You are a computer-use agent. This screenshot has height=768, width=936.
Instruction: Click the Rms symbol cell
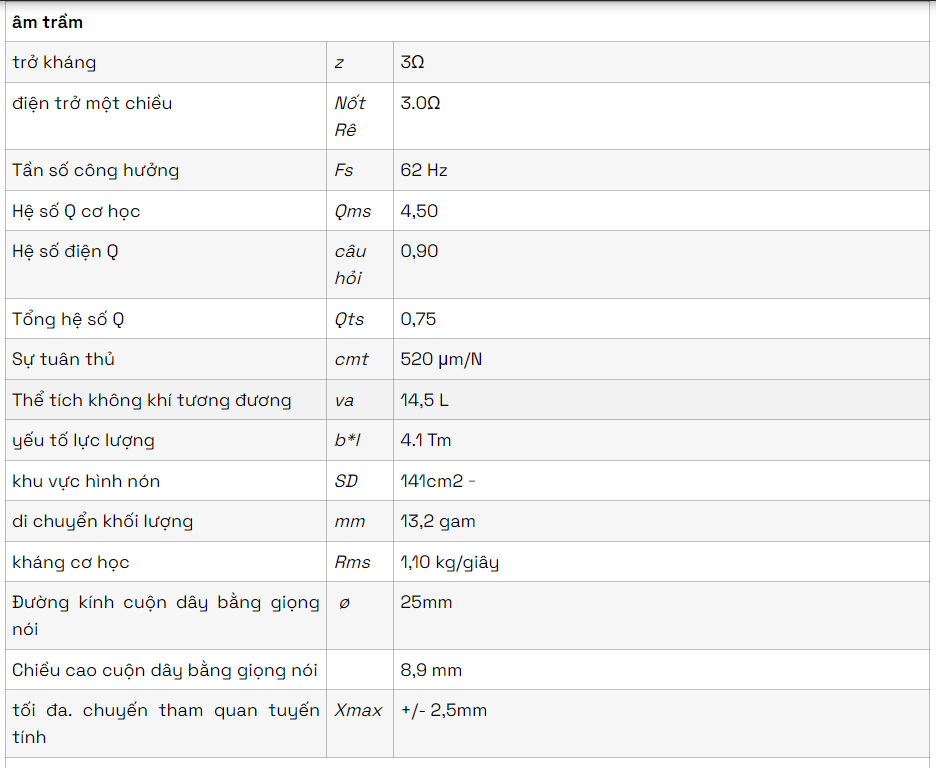(x=353, y=562)
